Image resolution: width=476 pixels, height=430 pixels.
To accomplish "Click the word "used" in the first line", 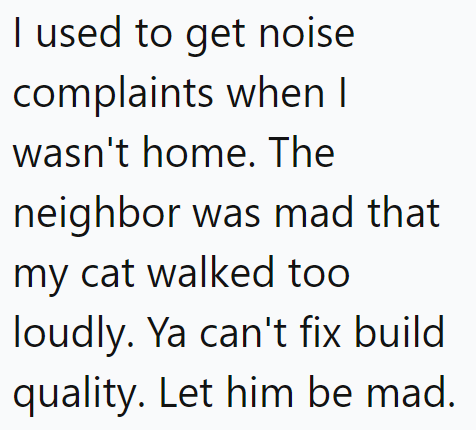I will pos(78,33).
